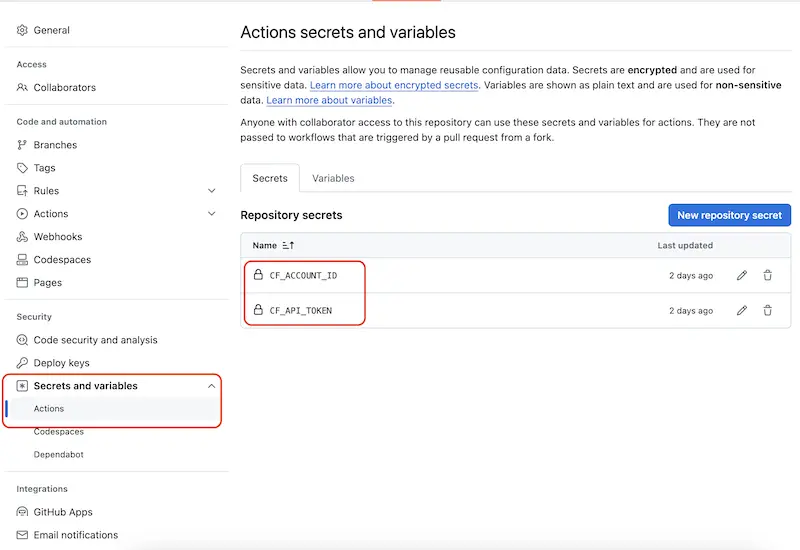This screenshot has height=550, width=800.
Task: Open the Email notifications page
Action: point(76,535)
